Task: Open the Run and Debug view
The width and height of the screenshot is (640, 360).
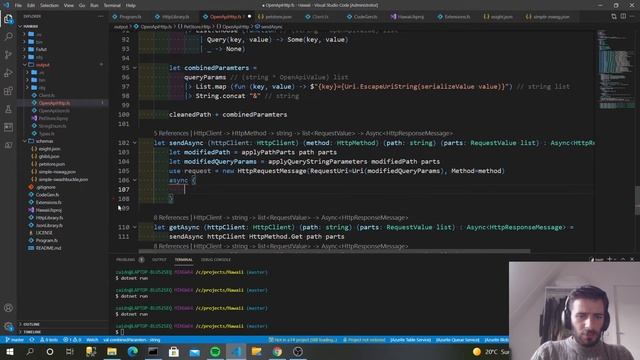Action: pyautogui.click(x=8, y=73)
